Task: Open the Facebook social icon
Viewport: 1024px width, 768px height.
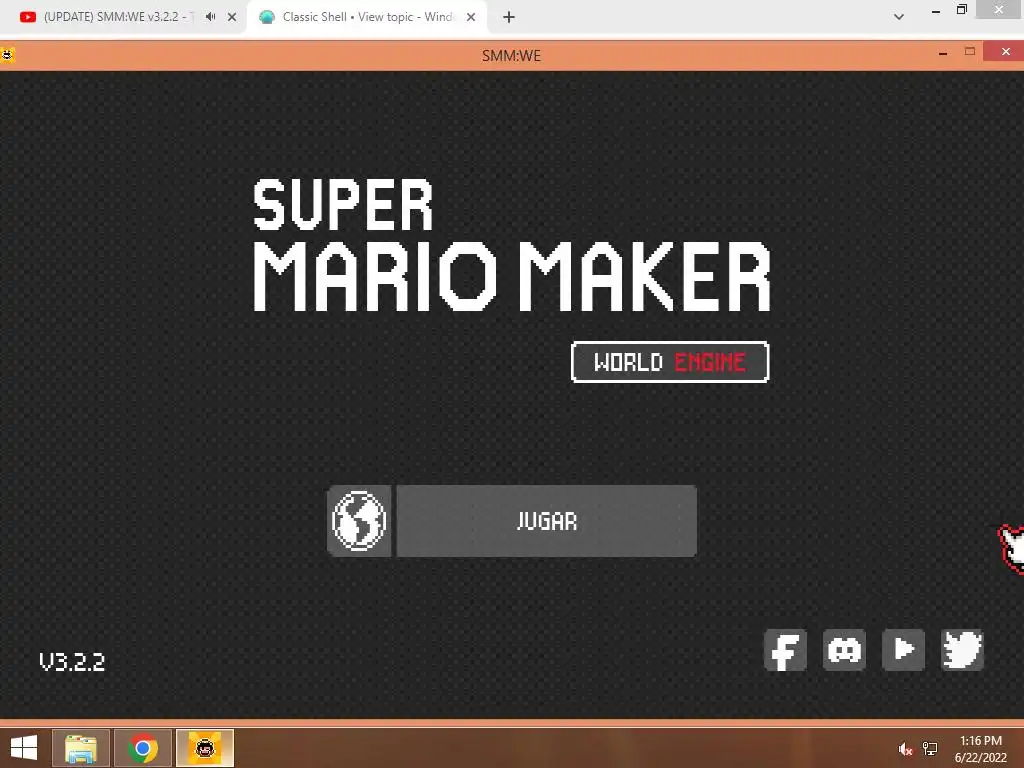Action: pos(785,650)
